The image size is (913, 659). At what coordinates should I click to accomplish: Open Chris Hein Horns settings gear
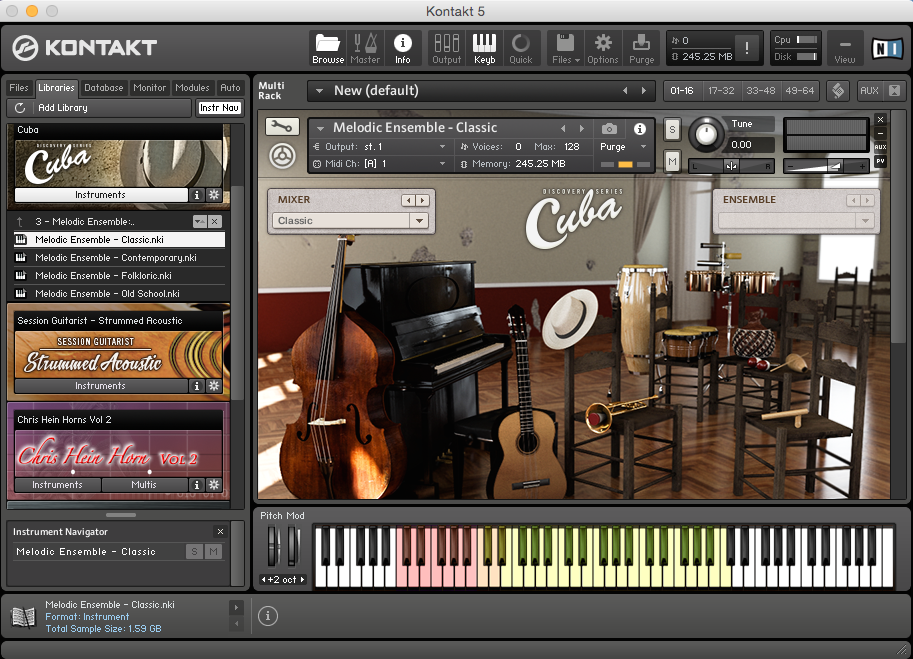[x=214, y=484]
